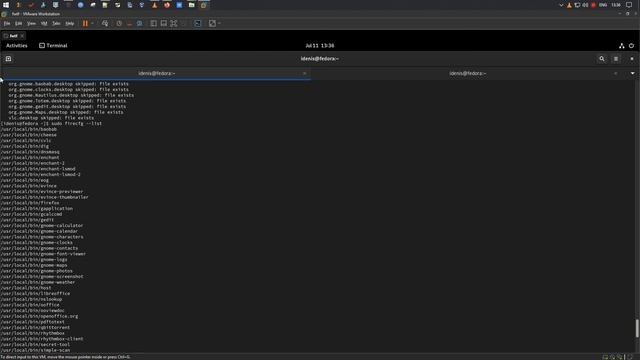Switch to VMware console view icon
640x360 pixels.
[198, 24]
